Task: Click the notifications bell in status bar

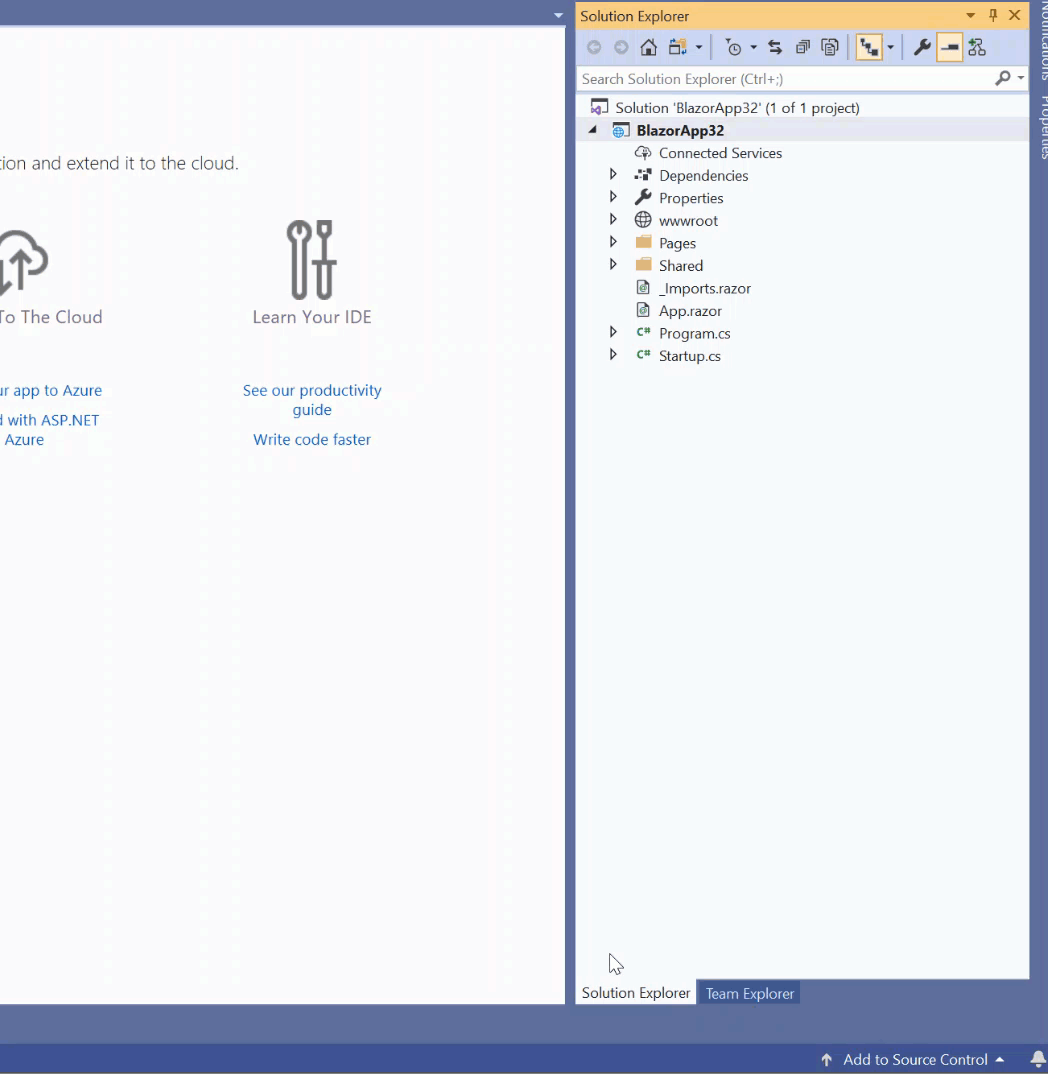Action: click(x=1038, y=1059)
